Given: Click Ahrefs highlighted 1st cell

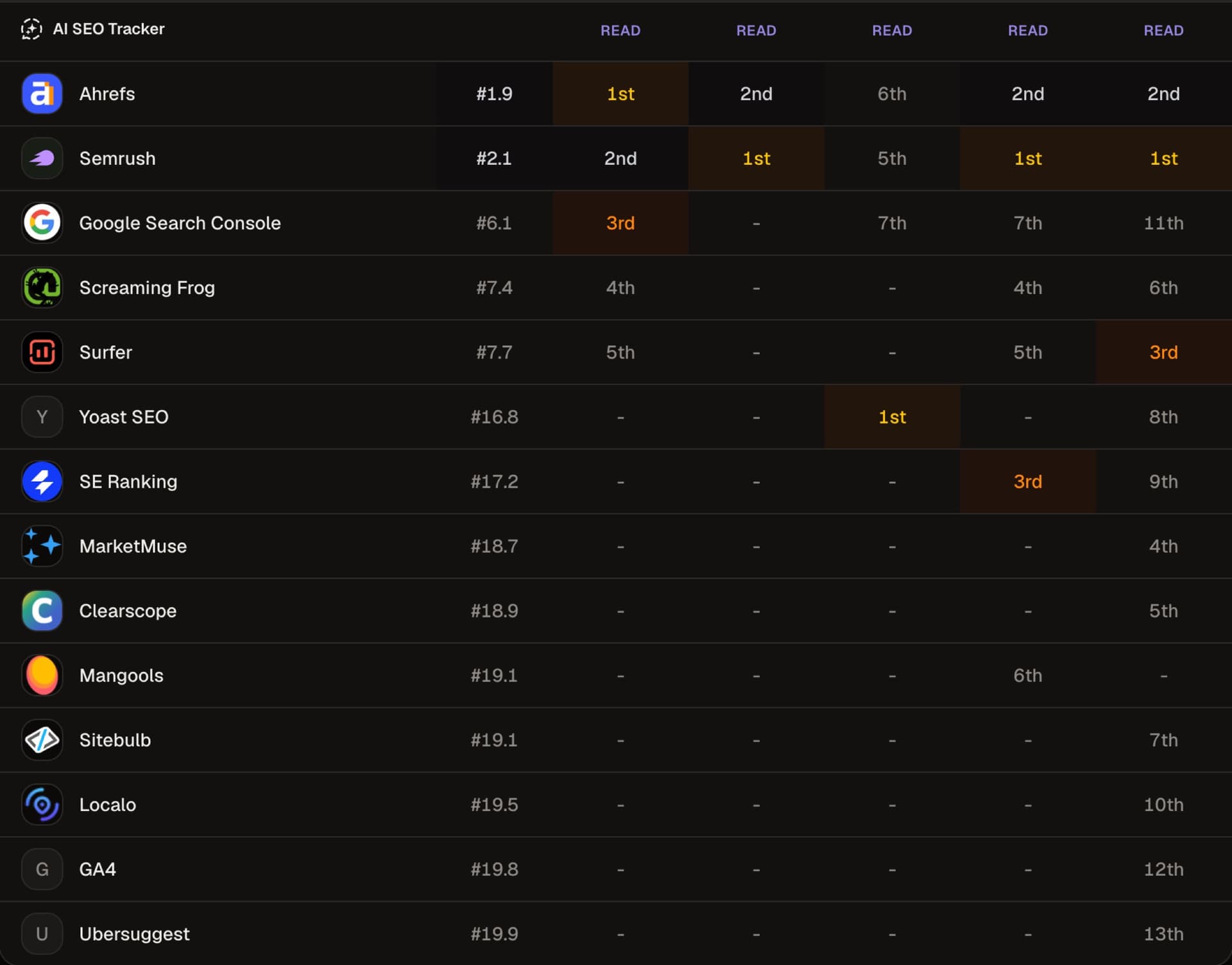Looking at the screenshot, I should (x=620, y=94).
